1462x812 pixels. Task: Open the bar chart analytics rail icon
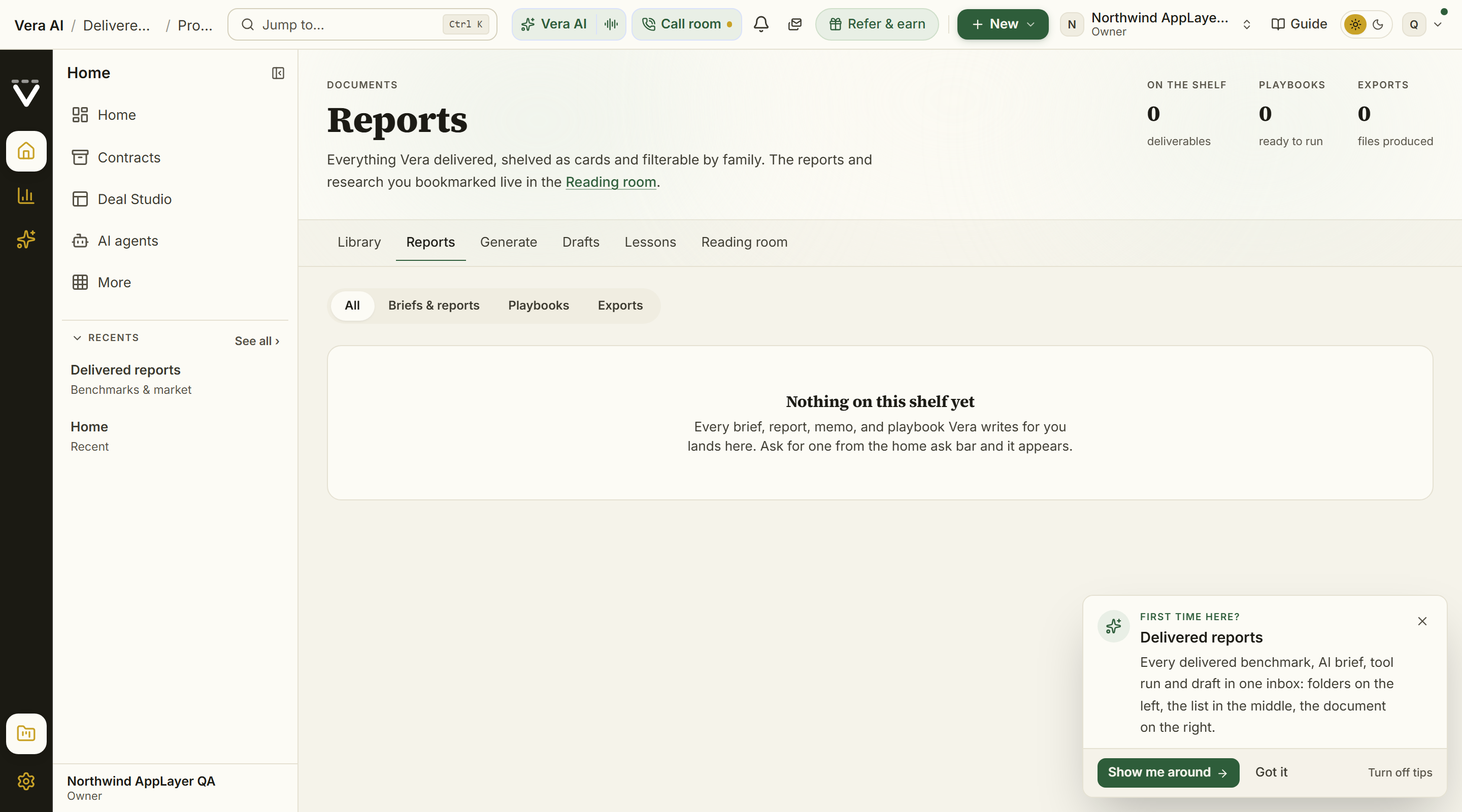26,196
